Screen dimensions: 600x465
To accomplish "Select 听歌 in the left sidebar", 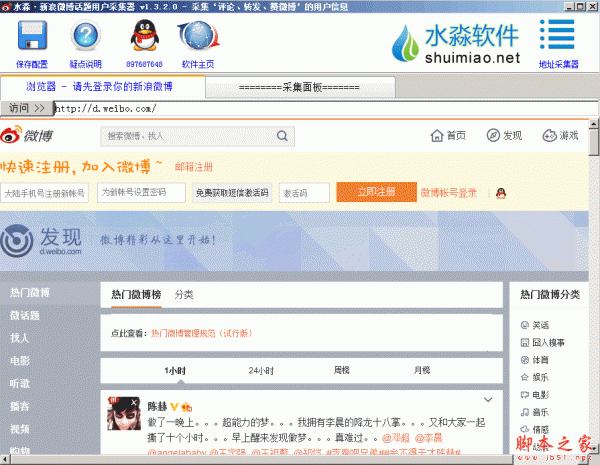I will coord(20,383).
